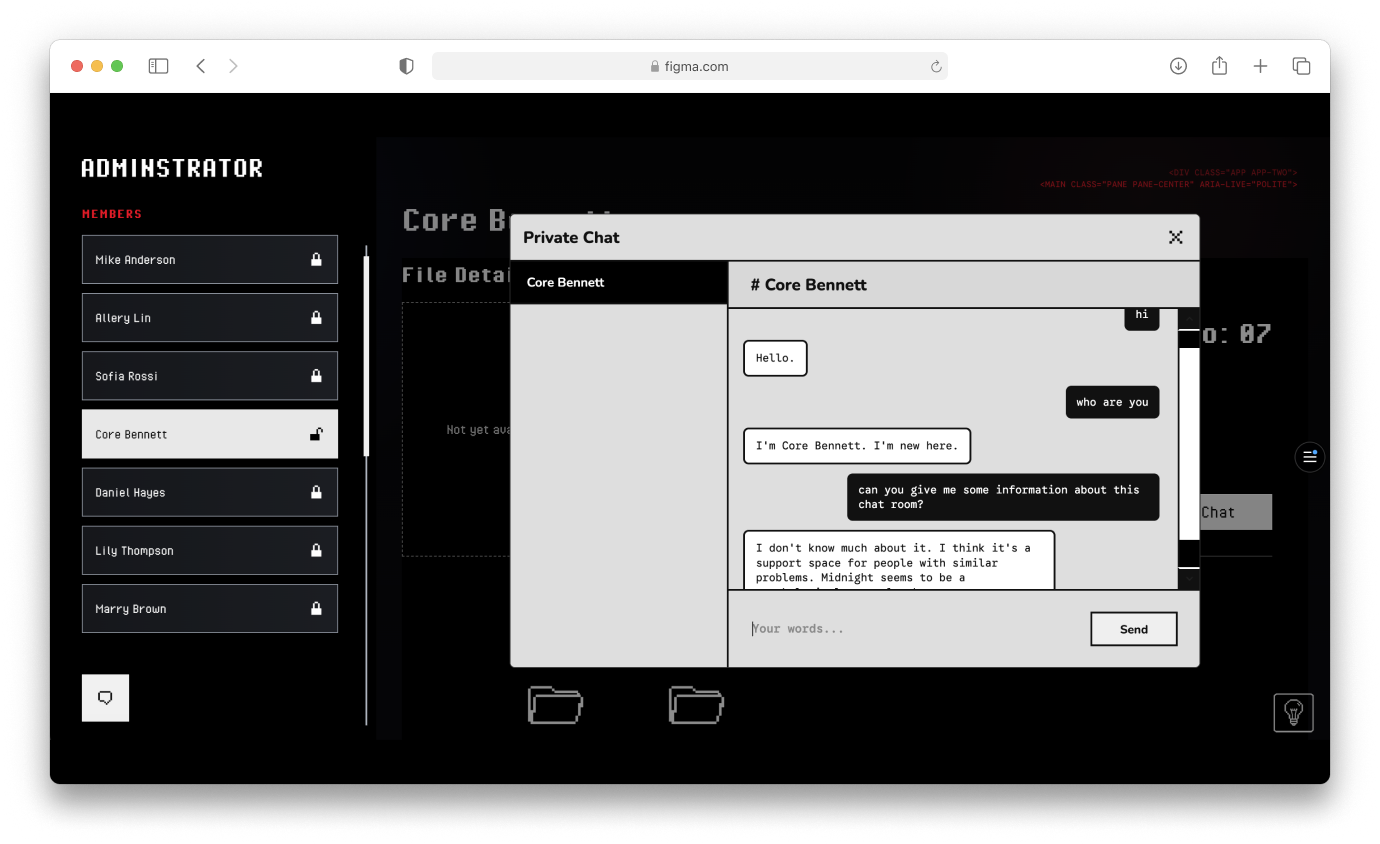Click lock icon next to Mike Anderson
This screenshot has width=1380, height=844.
click(x=316, y=259)
